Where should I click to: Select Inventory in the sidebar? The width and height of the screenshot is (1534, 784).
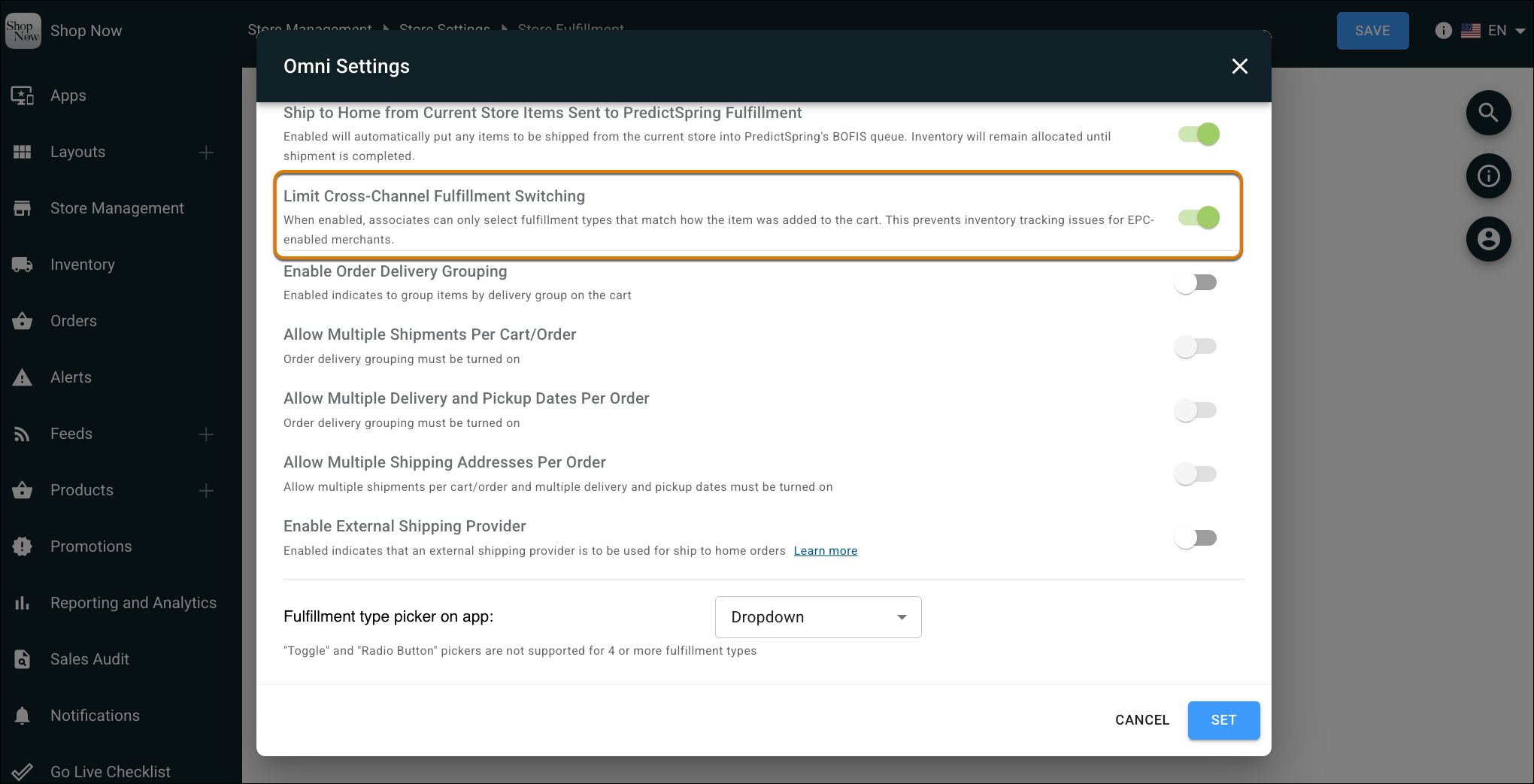click(83, 265)
